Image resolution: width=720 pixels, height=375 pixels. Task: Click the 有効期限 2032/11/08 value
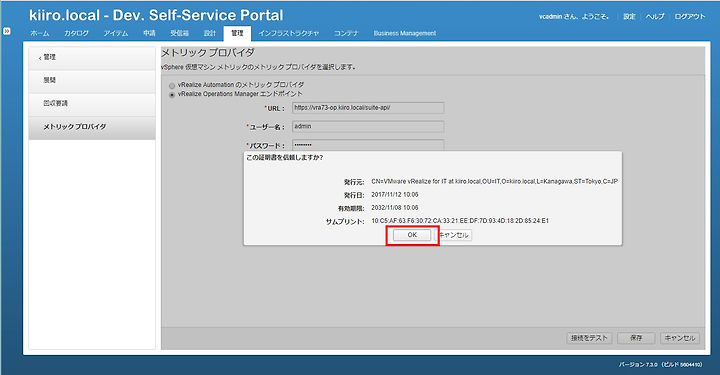(x=394, y=207)
